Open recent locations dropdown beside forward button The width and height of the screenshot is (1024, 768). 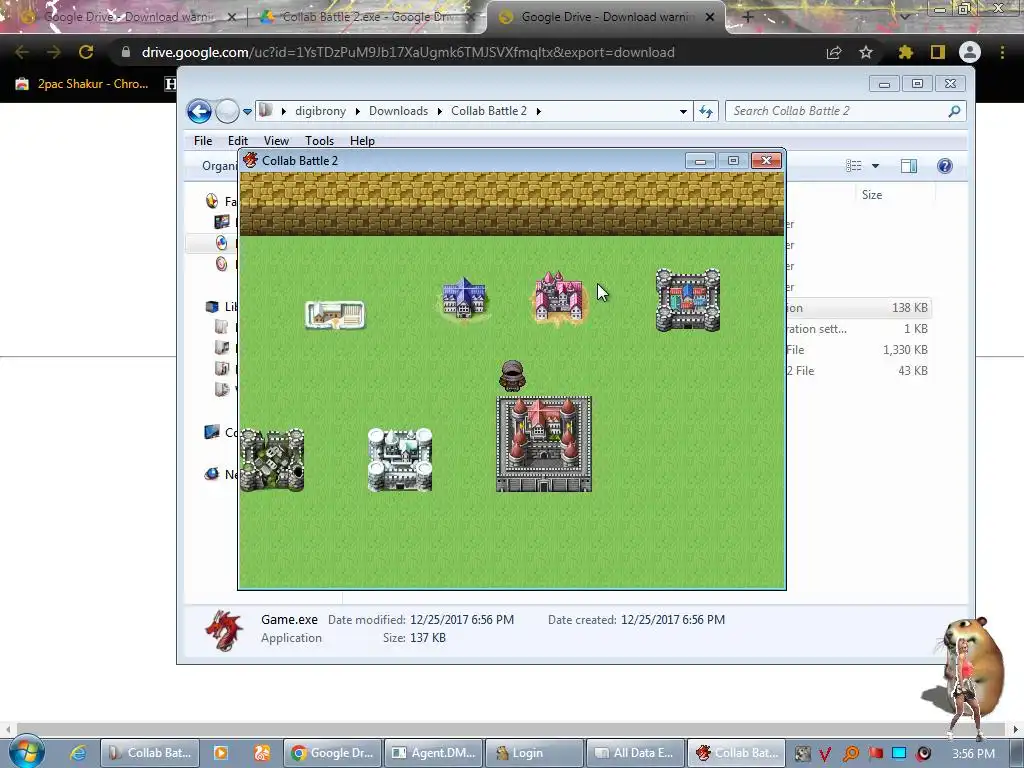tap(248, 112)
